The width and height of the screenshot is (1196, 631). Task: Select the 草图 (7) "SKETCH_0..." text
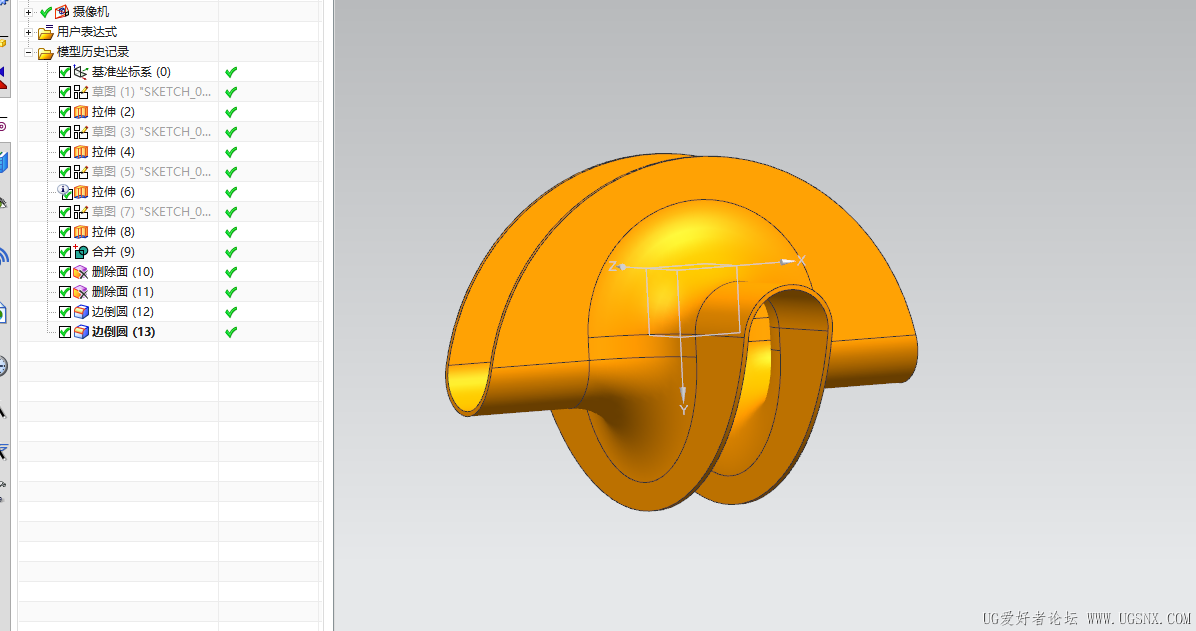coord(152,211)
